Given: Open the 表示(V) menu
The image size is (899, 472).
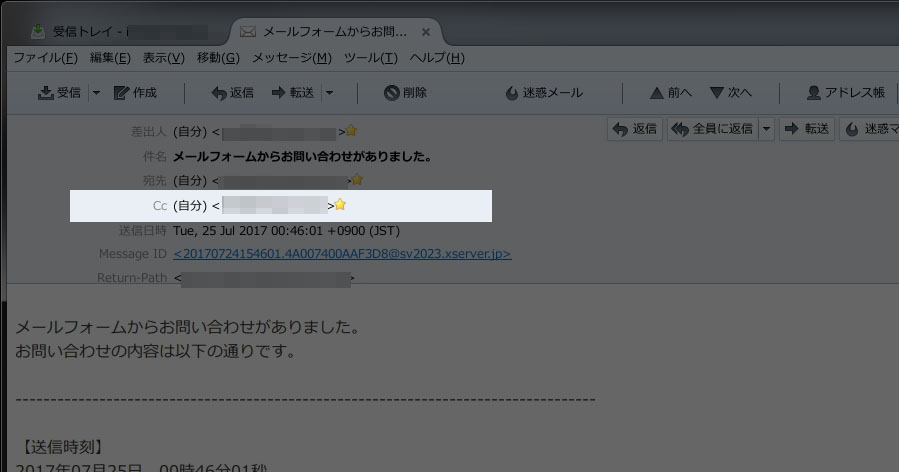Looking at the screenshot, I should coord(163,58).
